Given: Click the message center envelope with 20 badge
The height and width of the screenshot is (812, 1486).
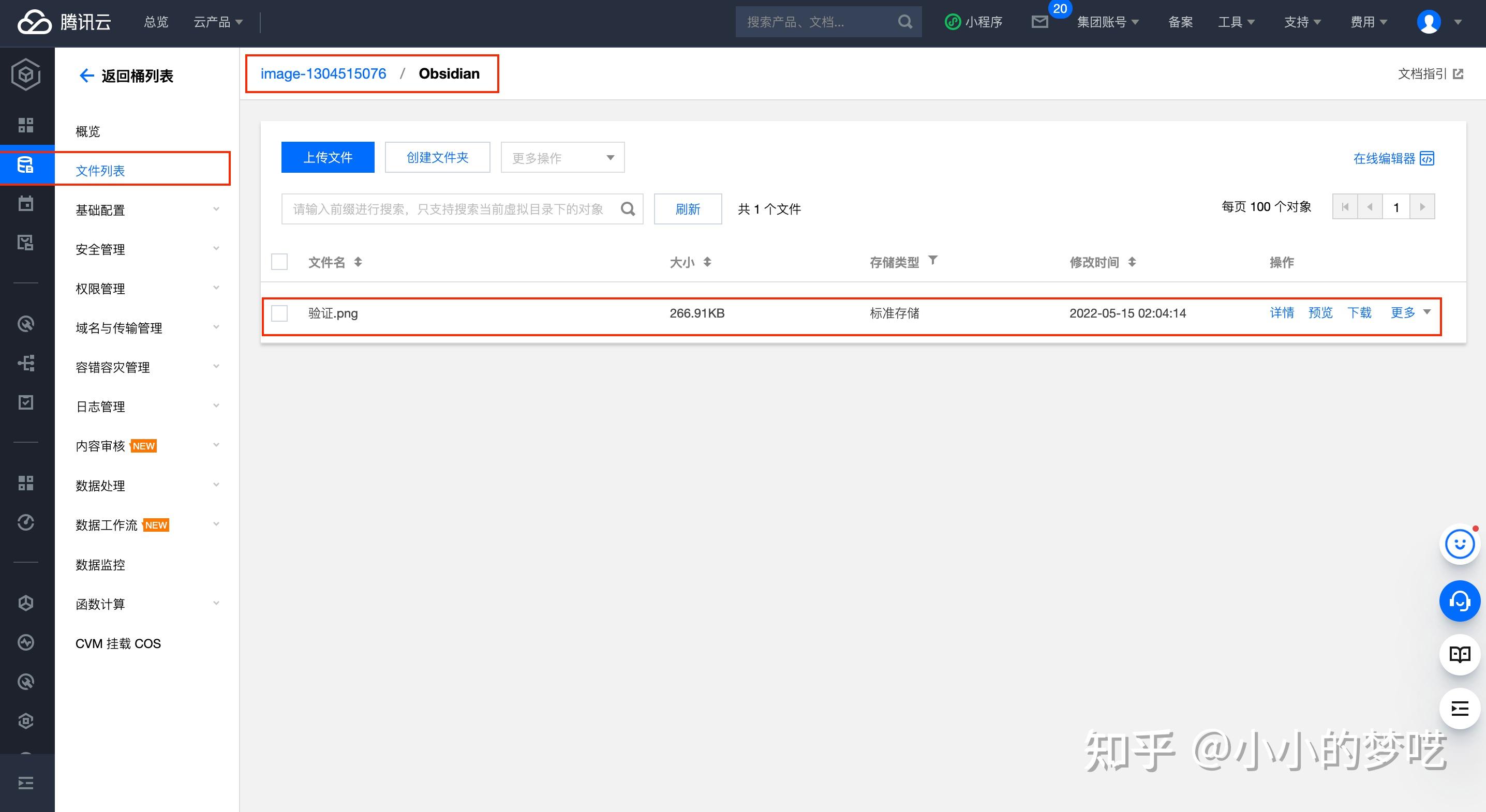Looking at the screenshot, I should coord(1041,21).
